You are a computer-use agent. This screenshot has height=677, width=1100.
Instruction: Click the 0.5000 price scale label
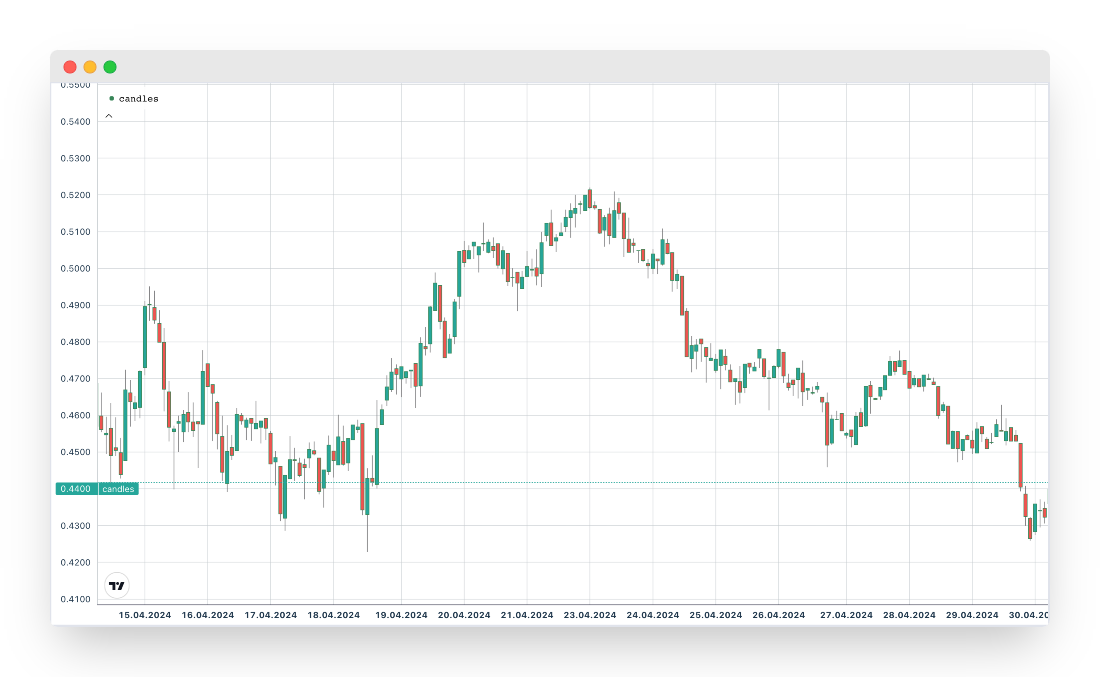[x=76, y=269]
